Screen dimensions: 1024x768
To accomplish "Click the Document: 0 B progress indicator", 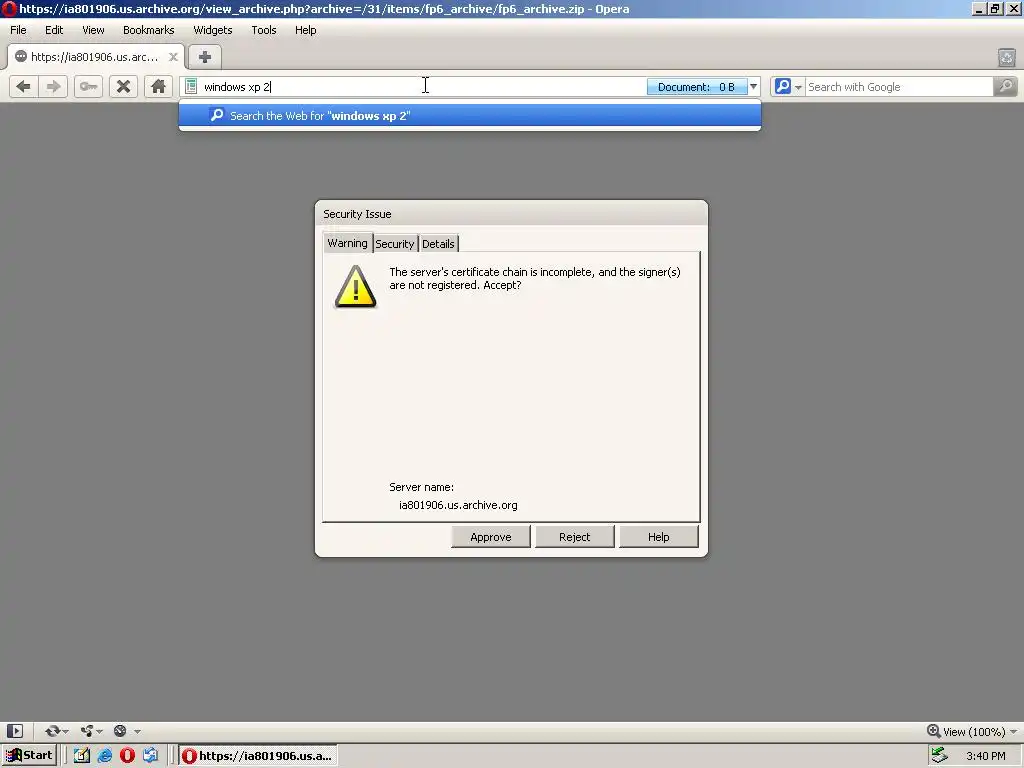I will click(x=697, y=87).
